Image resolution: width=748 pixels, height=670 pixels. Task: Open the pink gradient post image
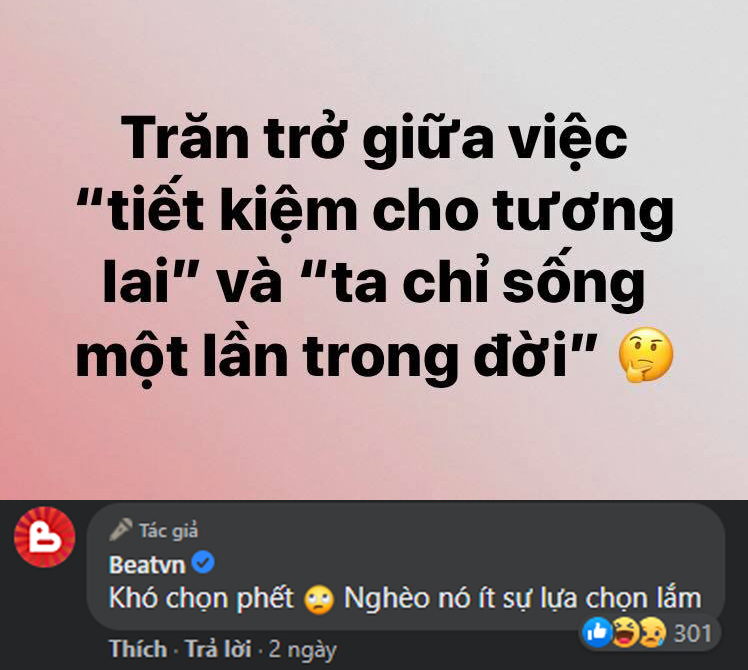tap(374, 250)
